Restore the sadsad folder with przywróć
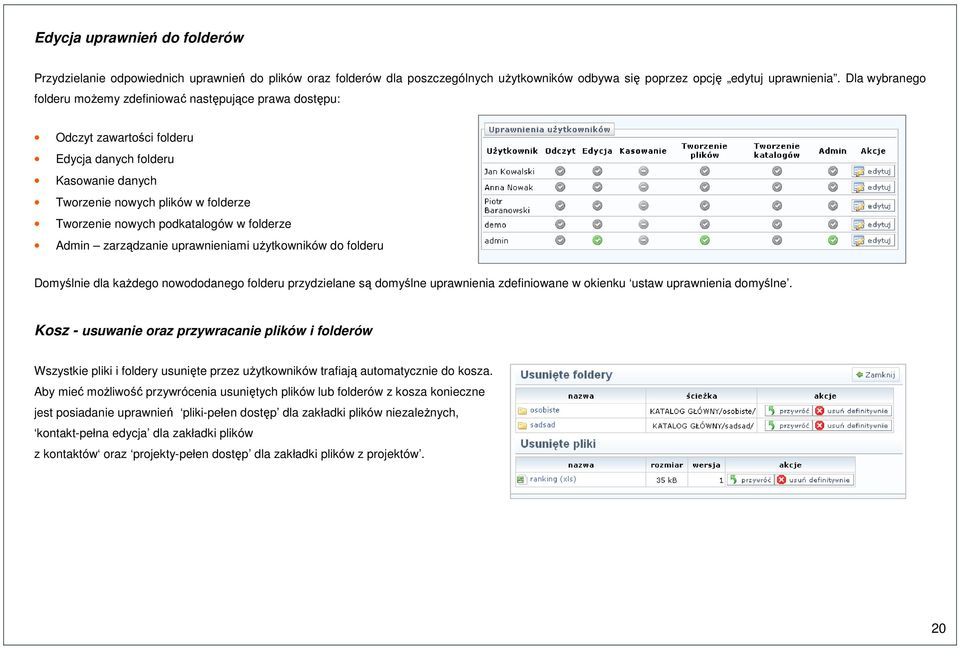959x649 pixels. click(788, 425)
